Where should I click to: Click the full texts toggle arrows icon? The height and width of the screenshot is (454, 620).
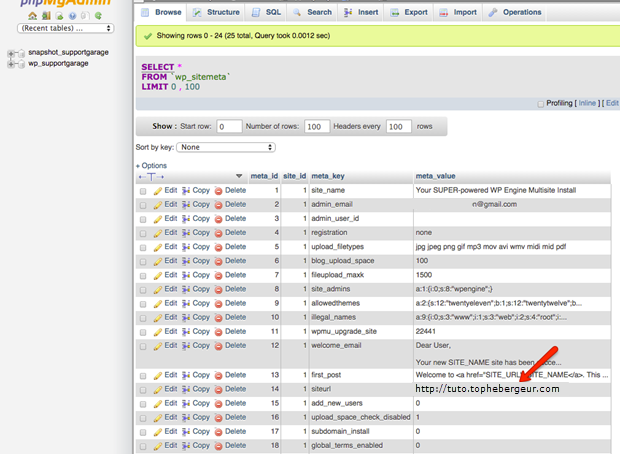coord(151,177)
